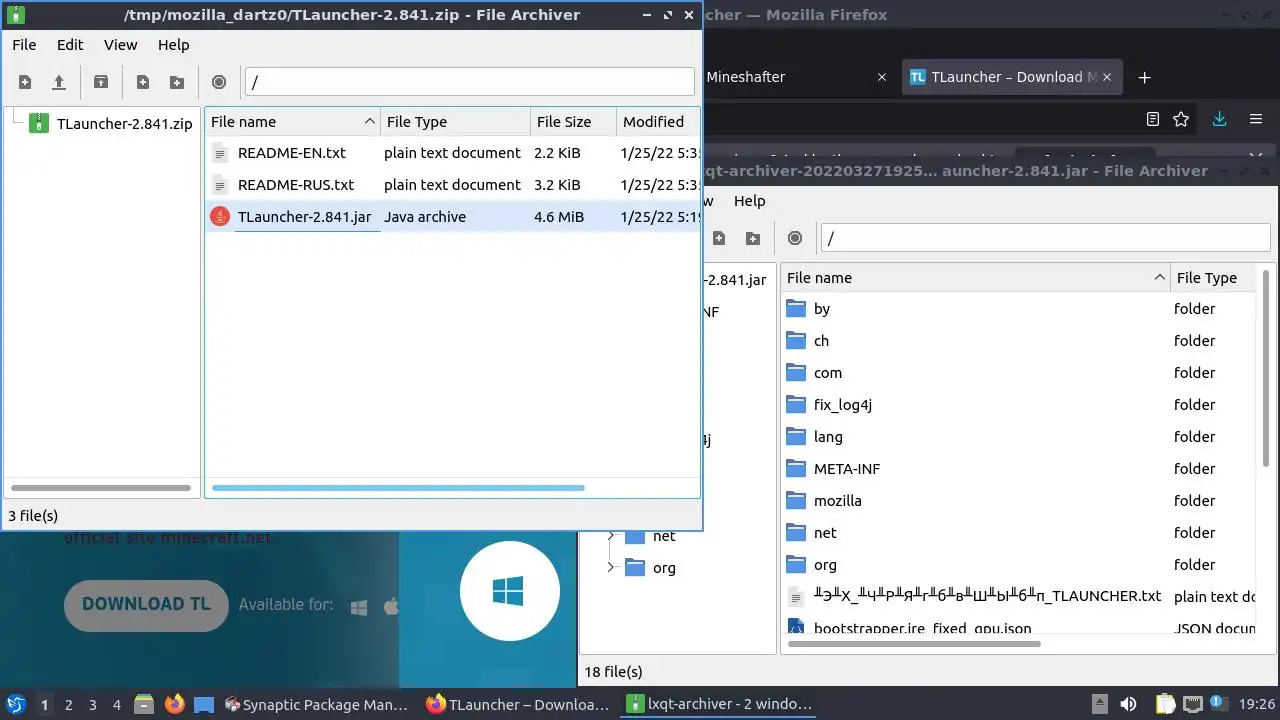Open Help menu in zip archiver window
This screenshot has width=1280, height=720.
coord(174,45)
